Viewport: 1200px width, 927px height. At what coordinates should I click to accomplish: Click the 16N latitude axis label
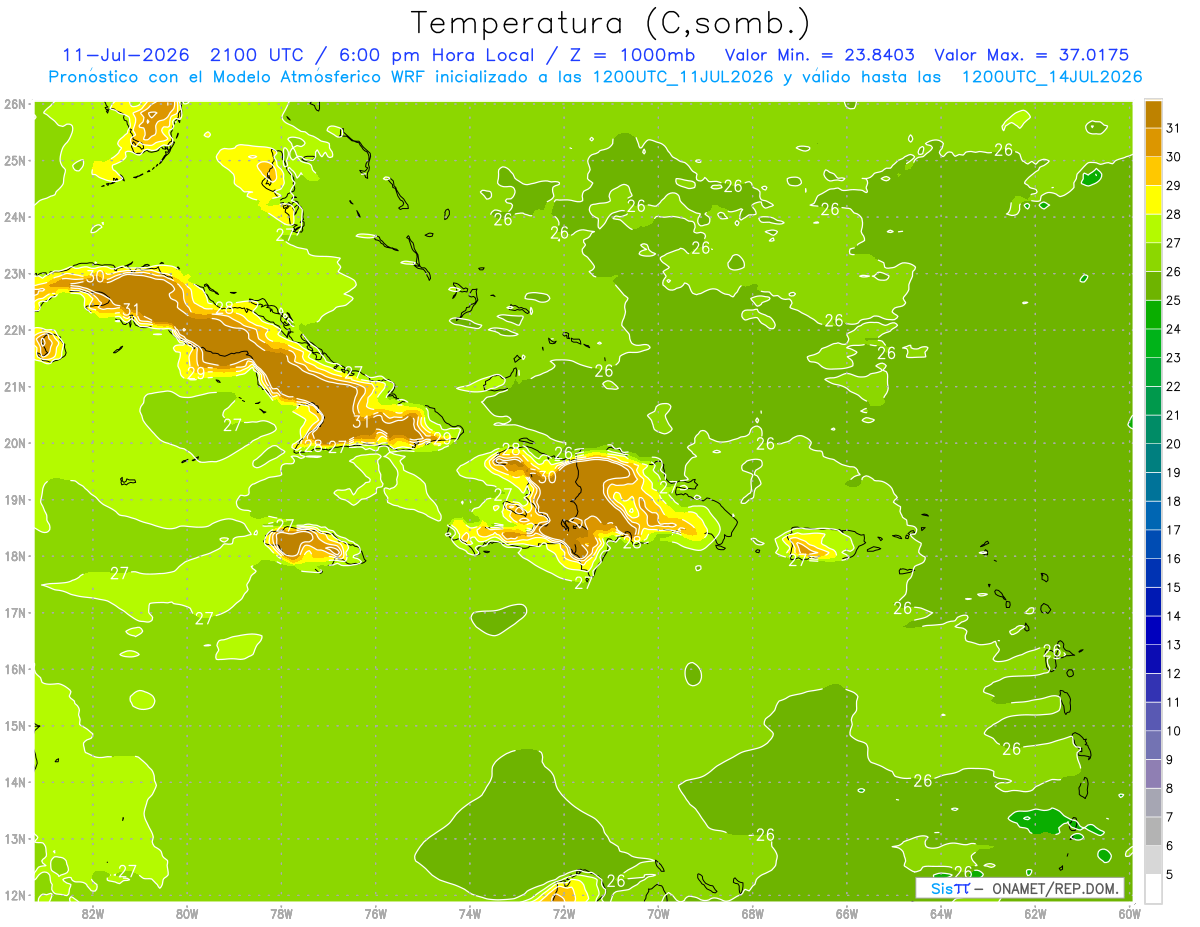[x=14, y=669]
